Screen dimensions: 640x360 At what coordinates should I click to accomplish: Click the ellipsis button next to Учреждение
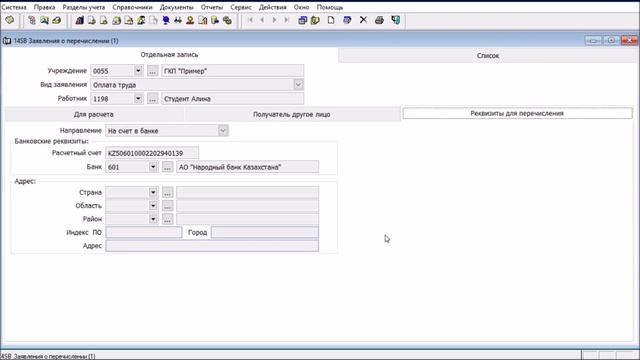coord(152,71)
